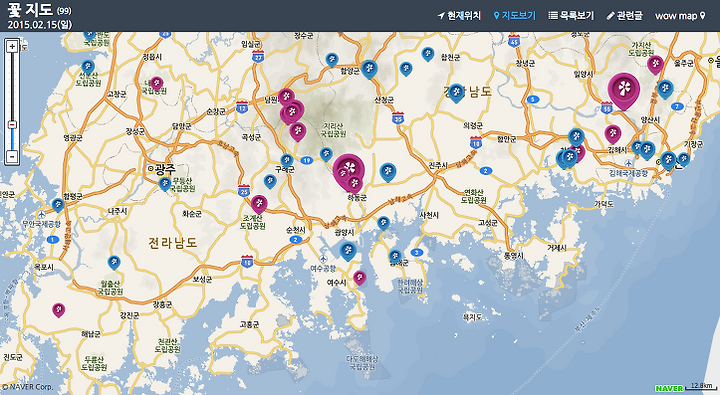Image resolution: width=720 pixels, height=395 pixels.
Task: Click the 현재위치 current location button
Action: pos(459,16)
